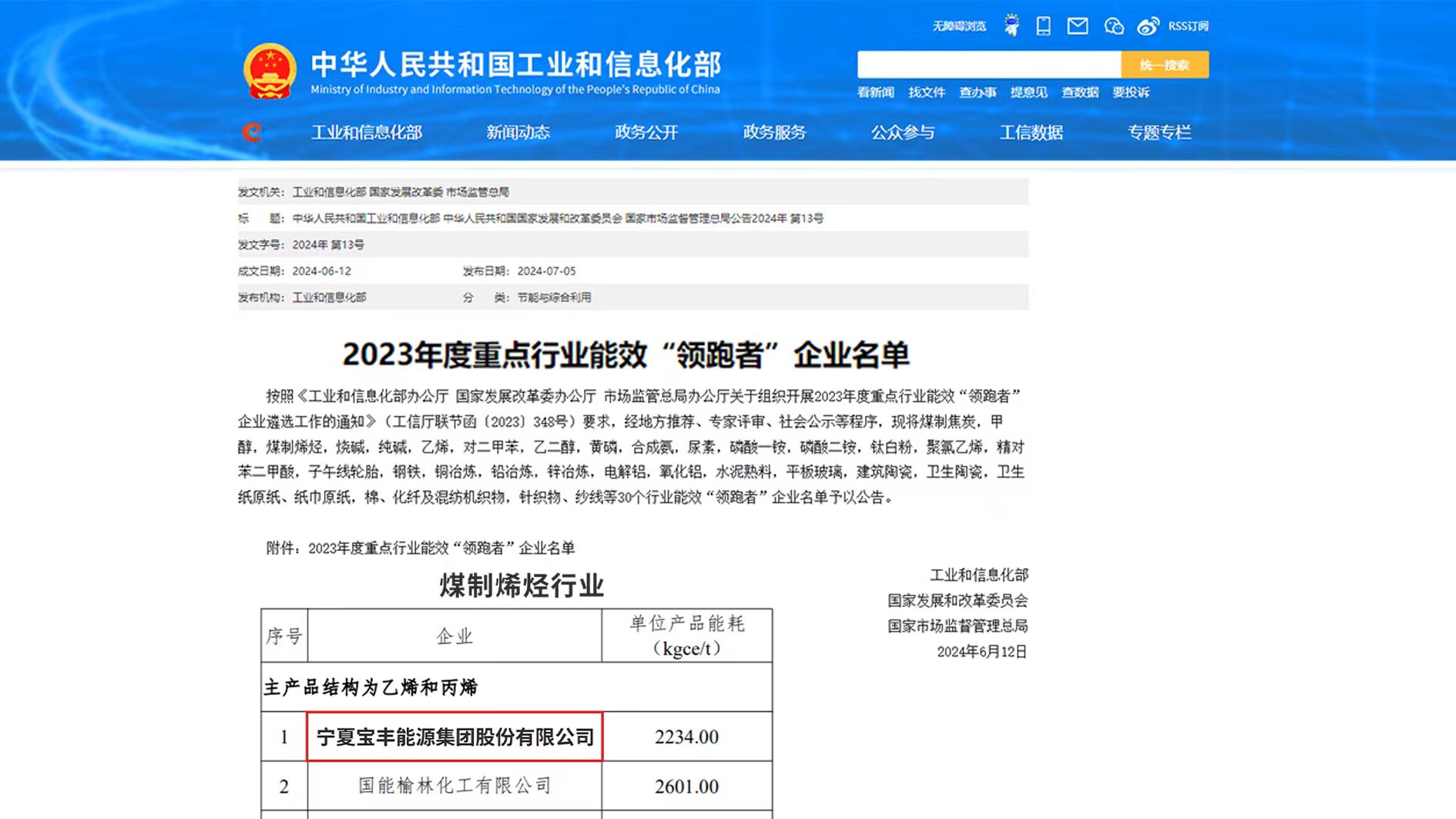Go to 公众参与 in navigation bar

[902, 133]
